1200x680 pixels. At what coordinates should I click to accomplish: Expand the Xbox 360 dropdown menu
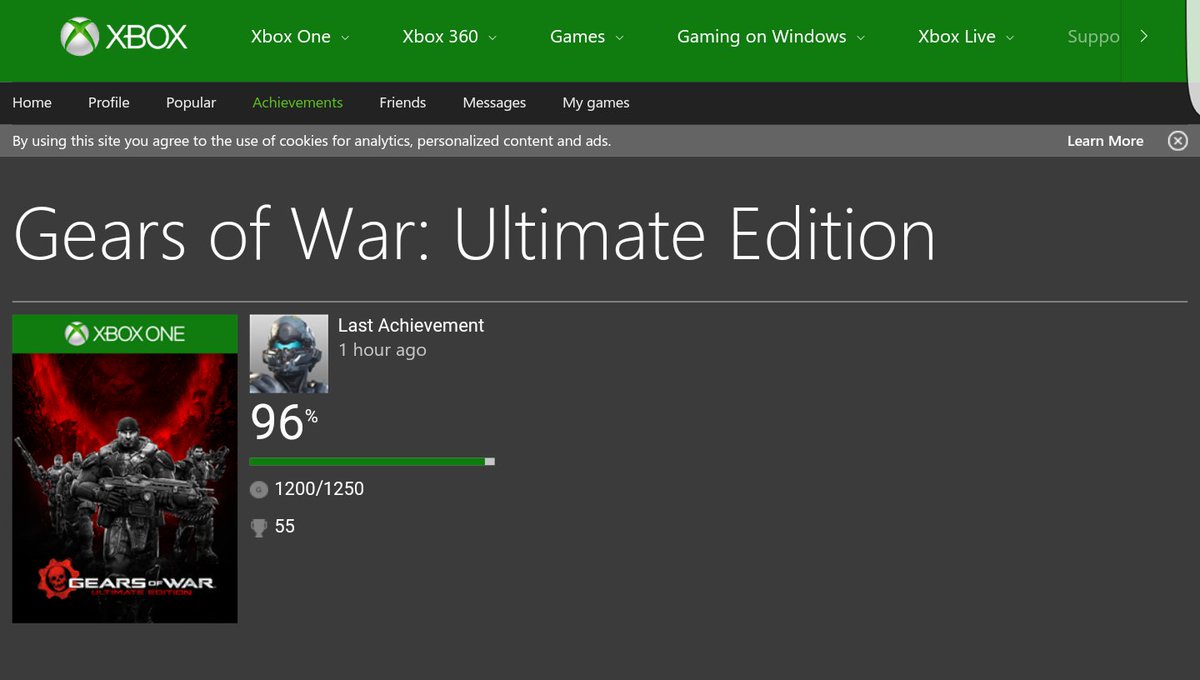450,37
